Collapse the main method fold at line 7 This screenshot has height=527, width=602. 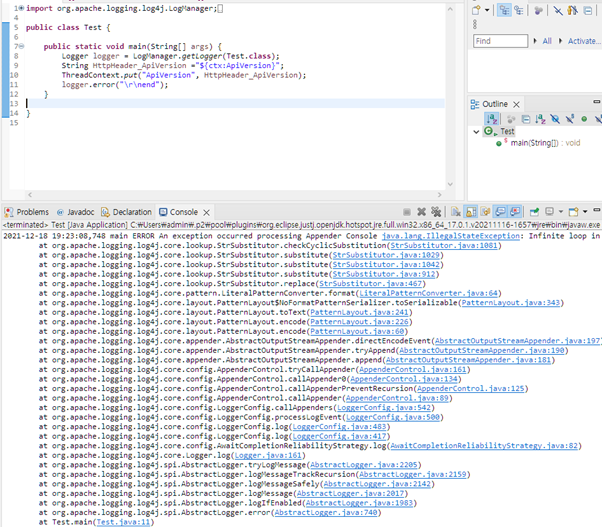22,46
